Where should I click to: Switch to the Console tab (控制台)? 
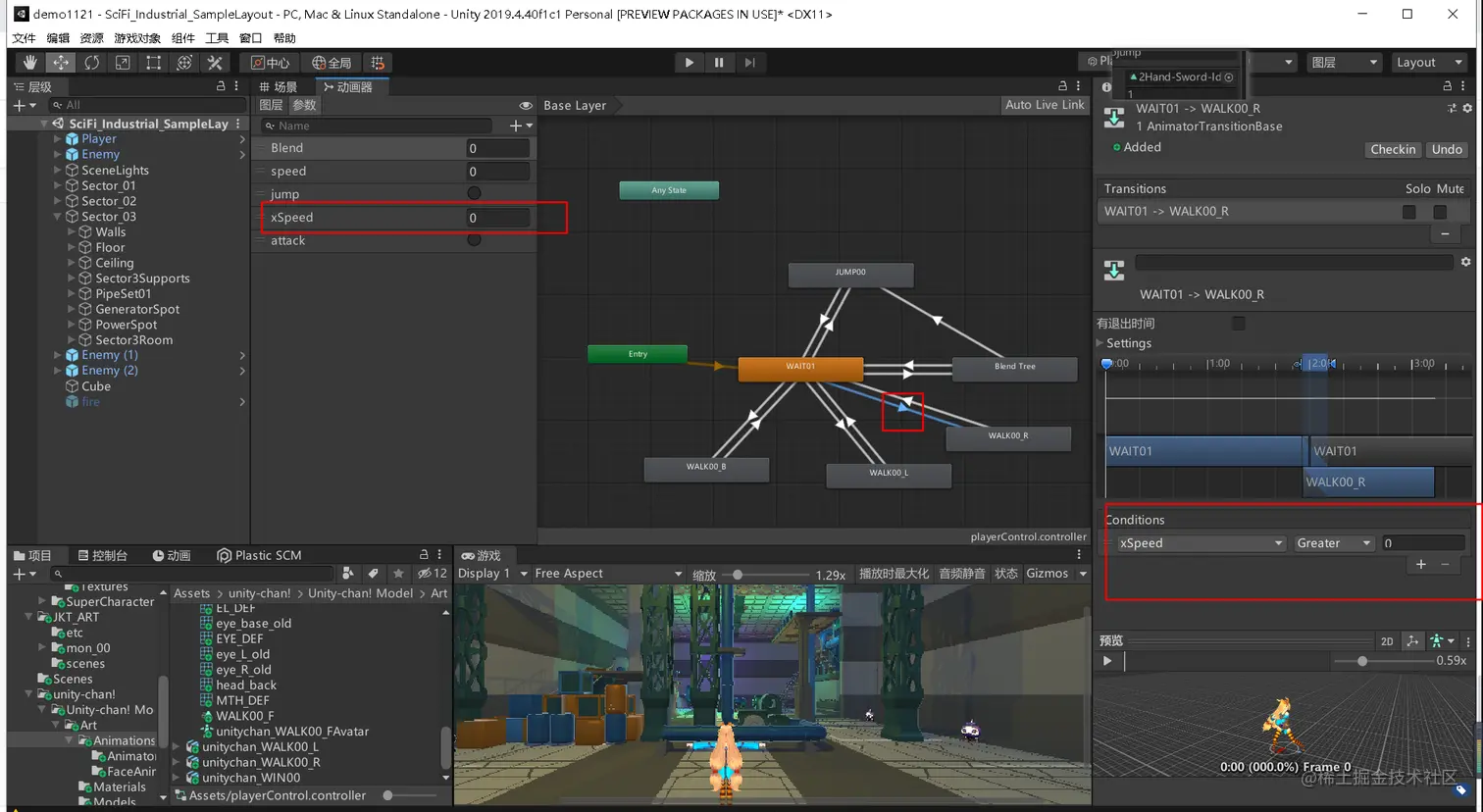click(103, 555)
